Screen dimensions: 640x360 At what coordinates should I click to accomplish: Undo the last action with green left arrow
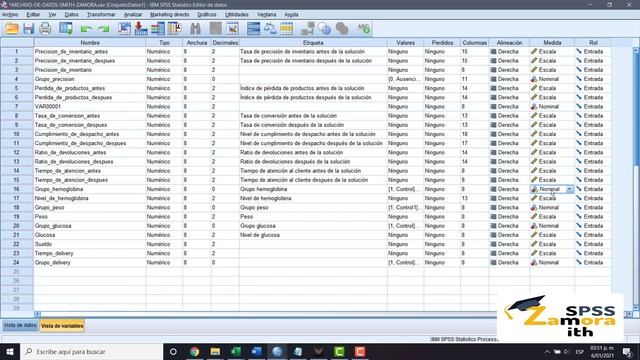(86, 29)
